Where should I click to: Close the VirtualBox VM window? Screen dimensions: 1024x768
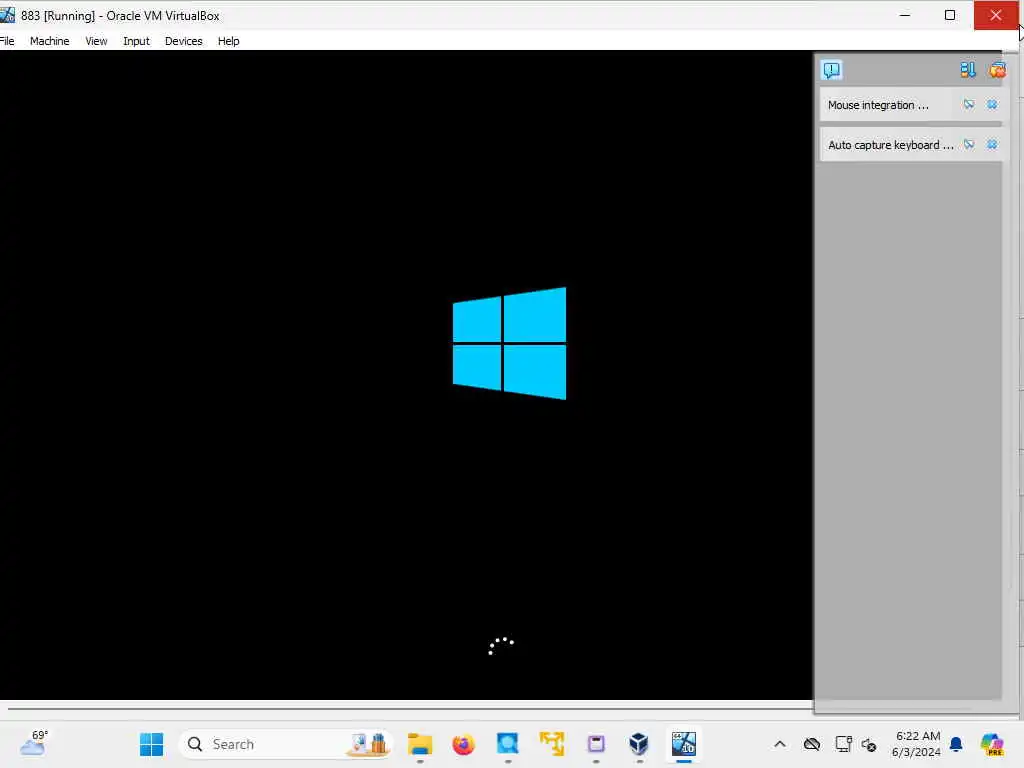(996, 15)
